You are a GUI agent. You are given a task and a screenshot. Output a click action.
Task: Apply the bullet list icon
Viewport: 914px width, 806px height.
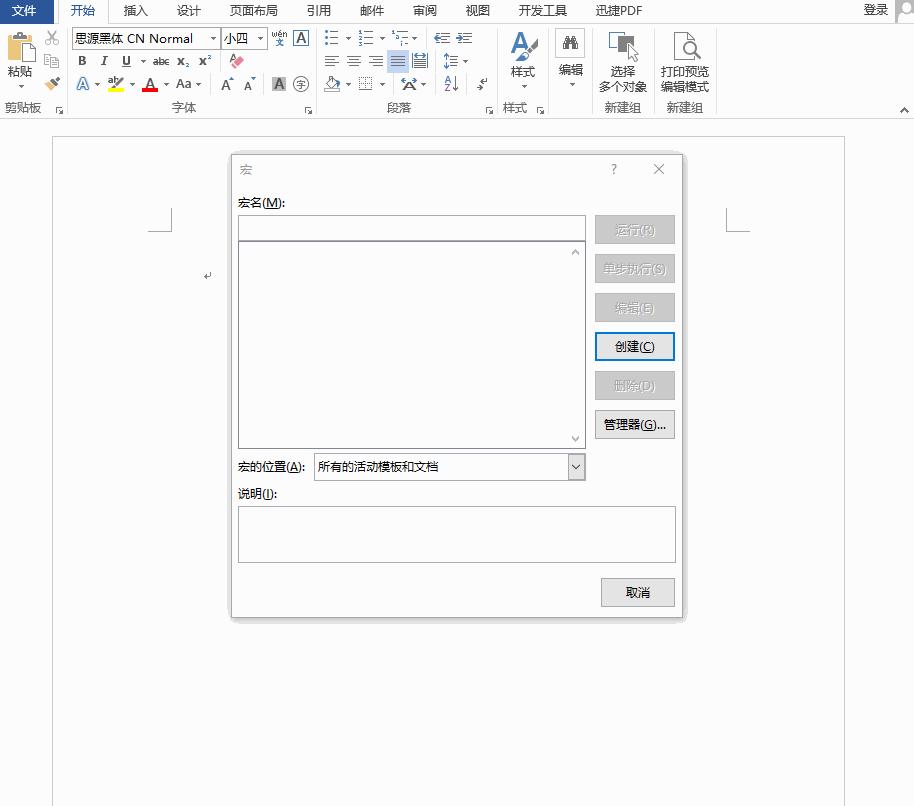pos(332,38)
